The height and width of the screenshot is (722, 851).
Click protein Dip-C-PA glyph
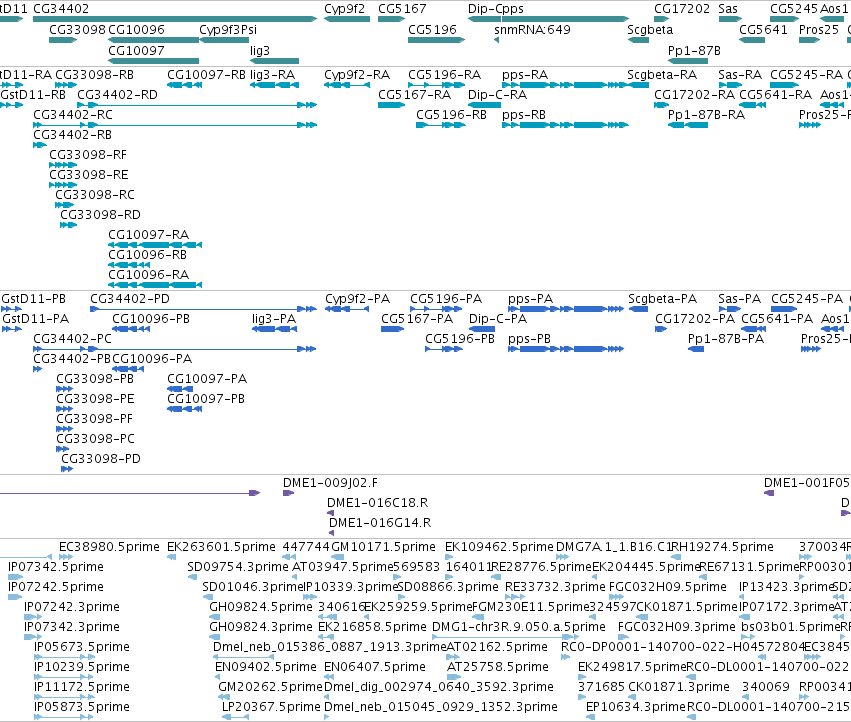(x=482, y=329)
